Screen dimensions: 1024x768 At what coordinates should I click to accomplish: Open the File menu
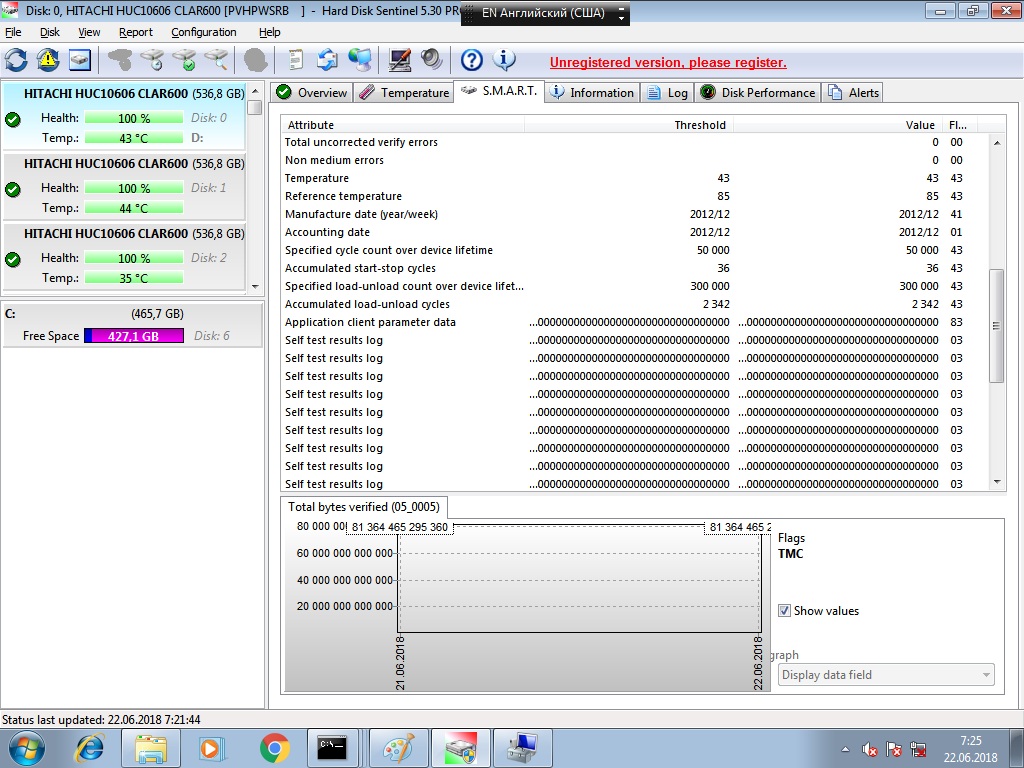click(x=13, y=32)
